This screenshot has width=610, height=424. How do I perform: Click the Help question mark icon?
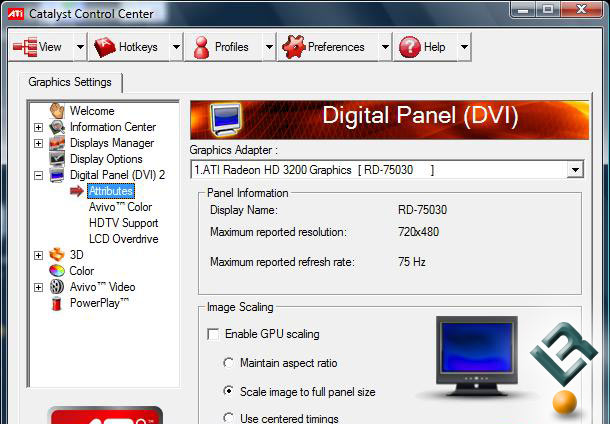[x=409, y=47]
